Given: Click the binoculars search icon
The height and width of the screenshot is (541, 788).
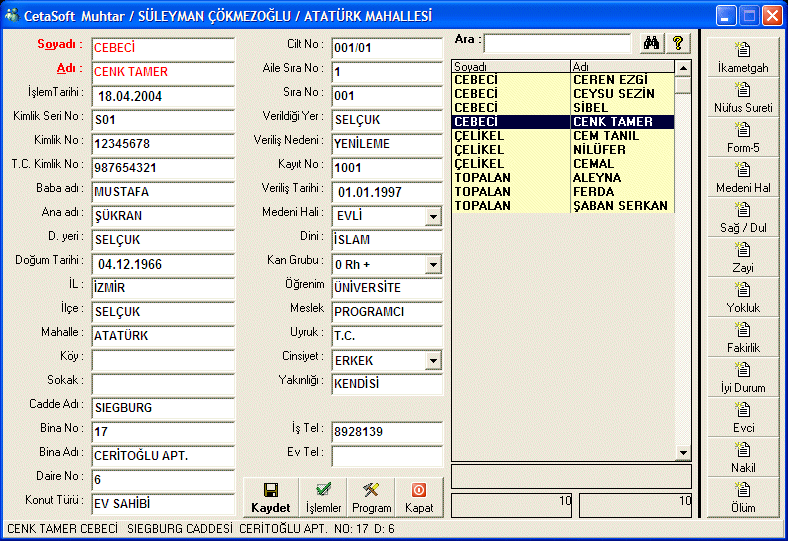Looking at the screenshot, I should coord(650,43).
